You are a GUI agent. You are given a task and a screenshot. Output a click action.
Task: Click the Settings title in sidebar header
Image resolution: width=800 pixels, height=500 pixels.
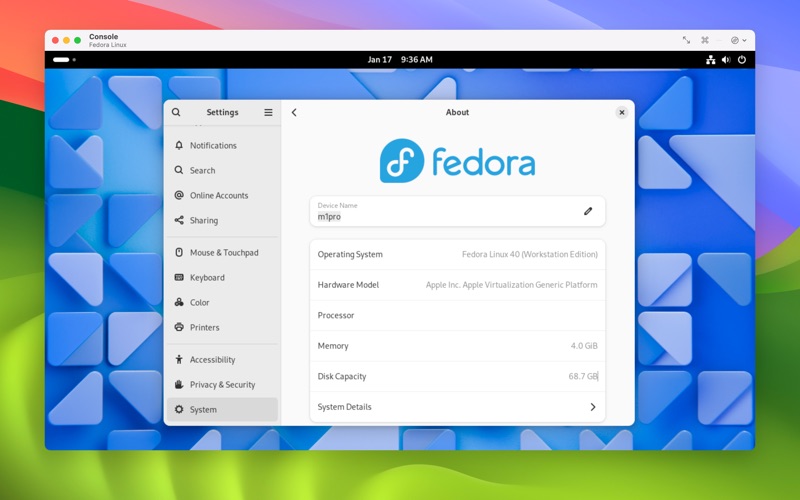click(222, 112)
